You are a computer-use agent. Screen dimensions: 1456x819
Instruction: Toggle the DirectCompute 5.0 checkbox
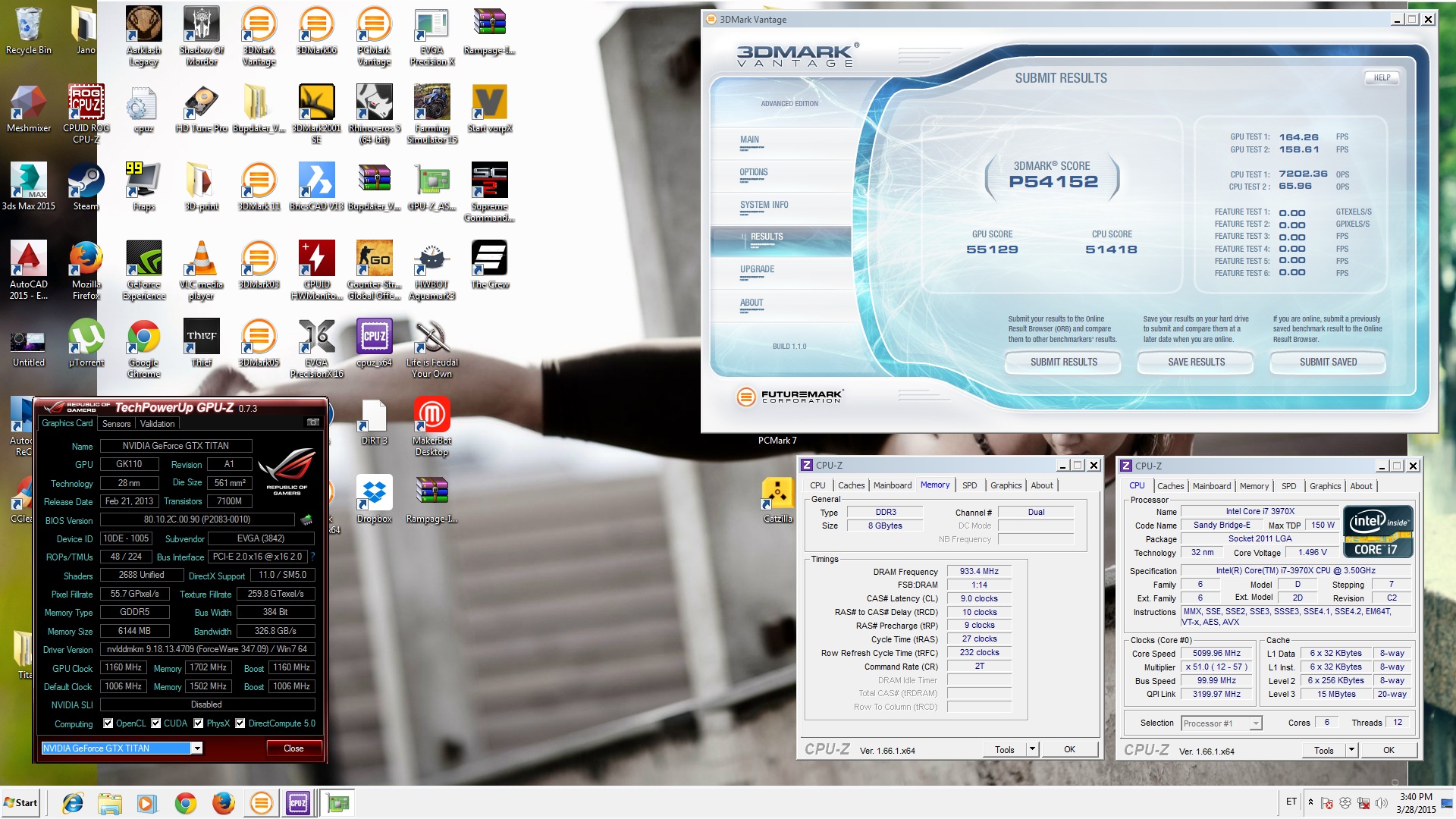[240, 723]
